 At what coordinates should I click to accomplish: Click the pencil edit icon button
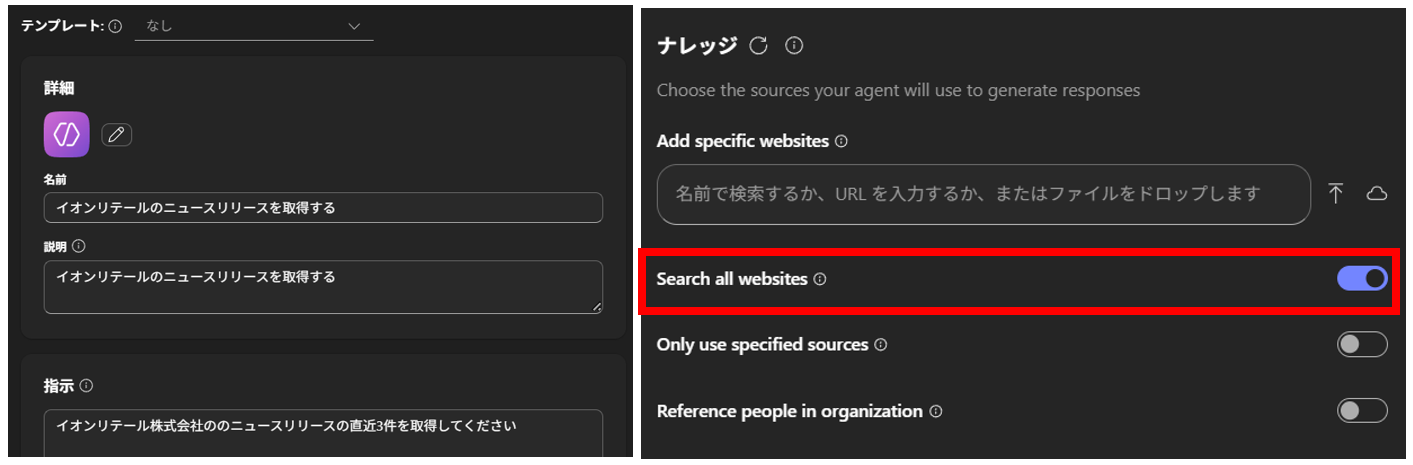pos(117,135)
